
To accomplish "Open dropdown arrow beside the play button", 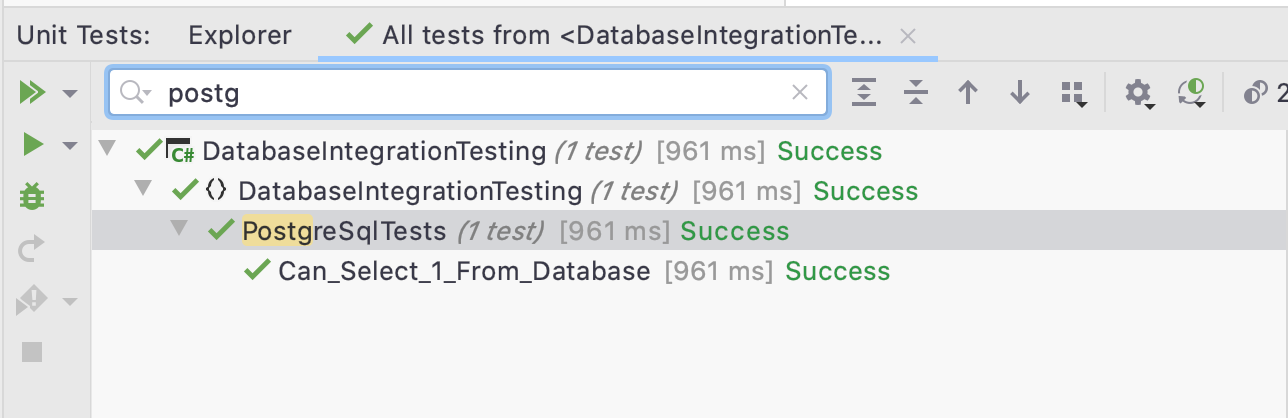I will [x=69, y=146].
